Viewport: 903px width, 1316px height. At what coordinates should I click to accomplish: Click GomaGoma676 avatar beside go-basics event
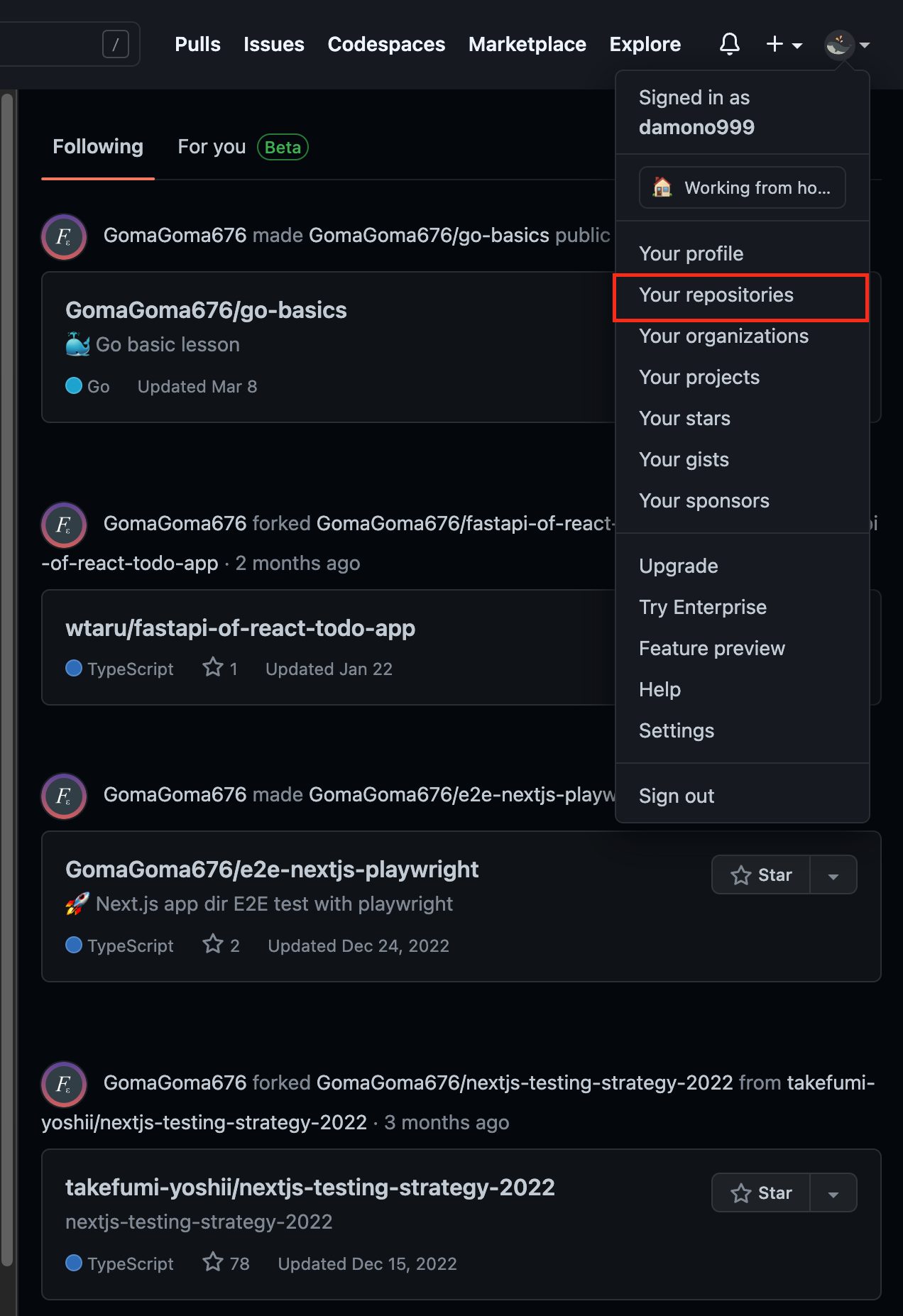pos(64,236)
